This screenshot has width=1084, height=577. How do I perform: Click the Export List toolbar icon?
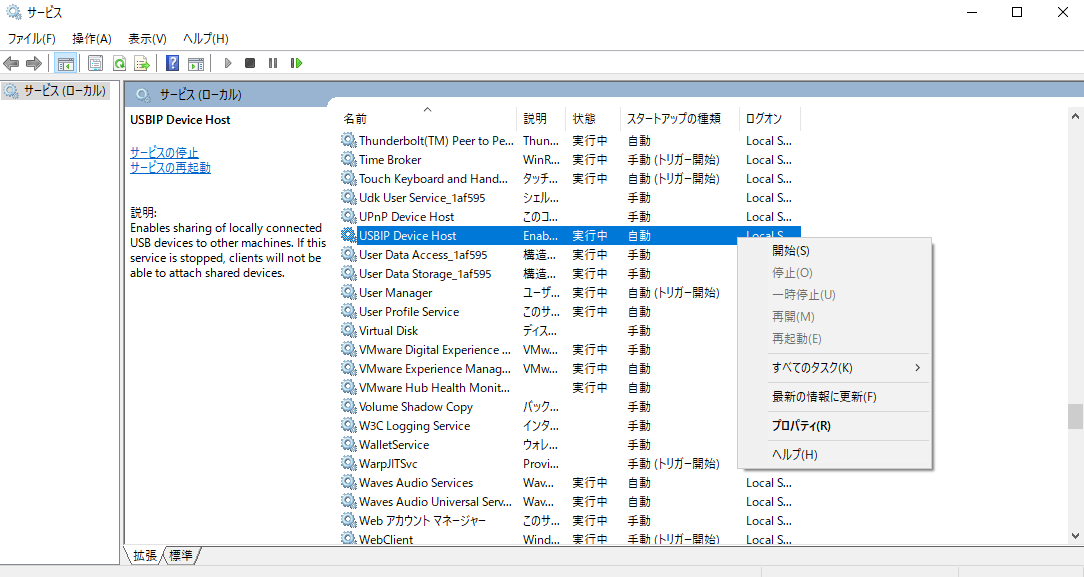pos(142,64)
